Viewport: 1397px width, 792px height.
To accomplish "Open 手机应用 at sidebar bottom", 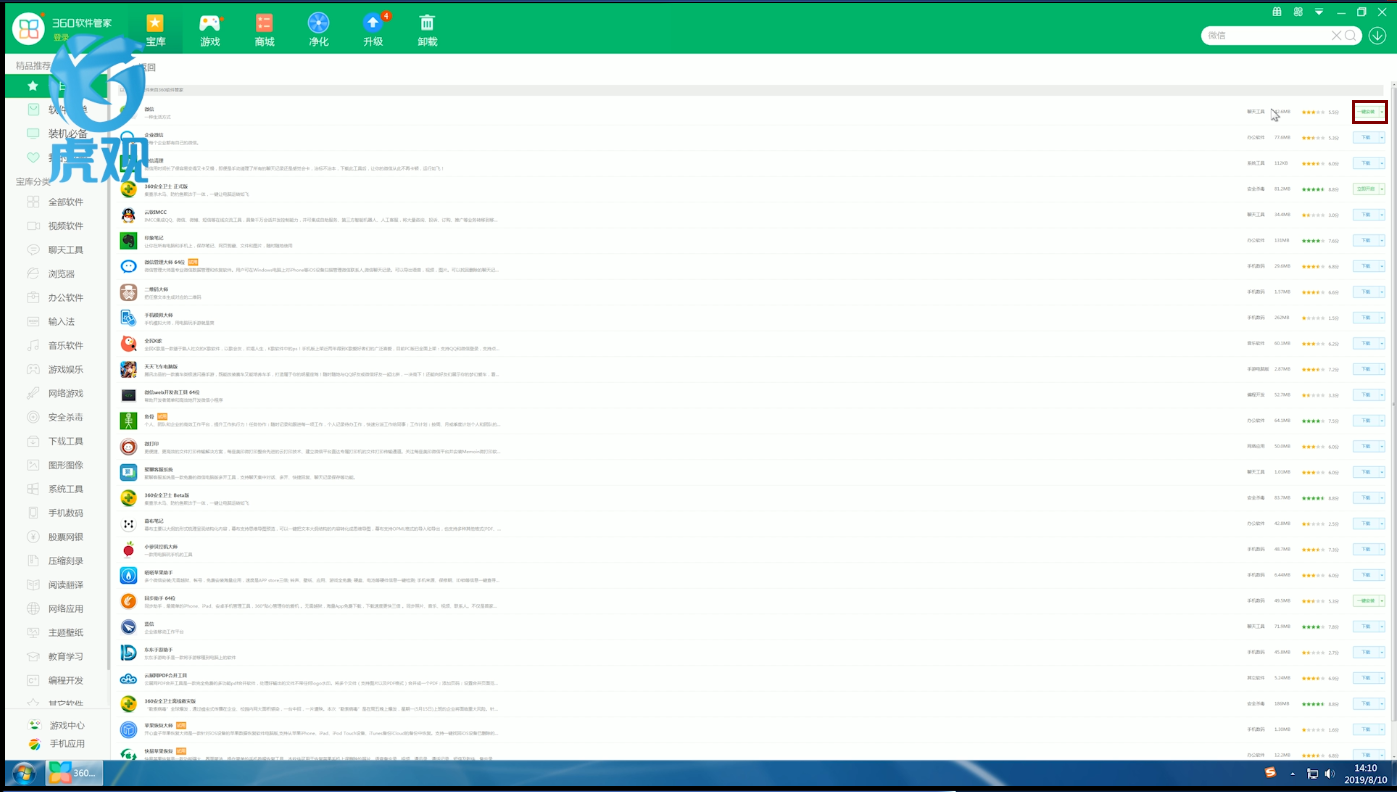I will tap(57, 744).
